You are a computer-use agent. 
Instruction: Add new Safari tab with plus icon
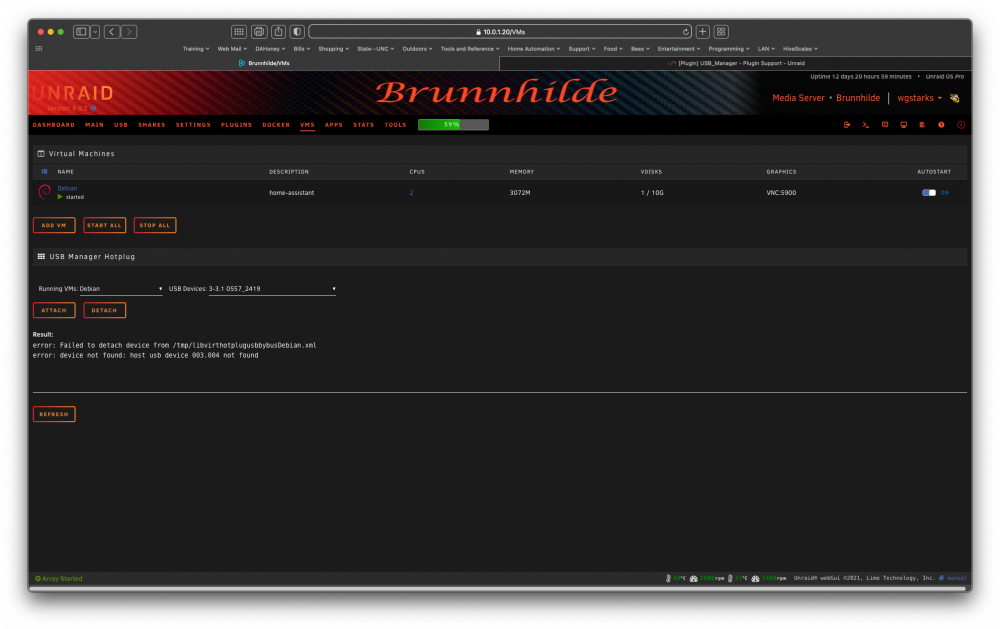(x=703, y=31)
